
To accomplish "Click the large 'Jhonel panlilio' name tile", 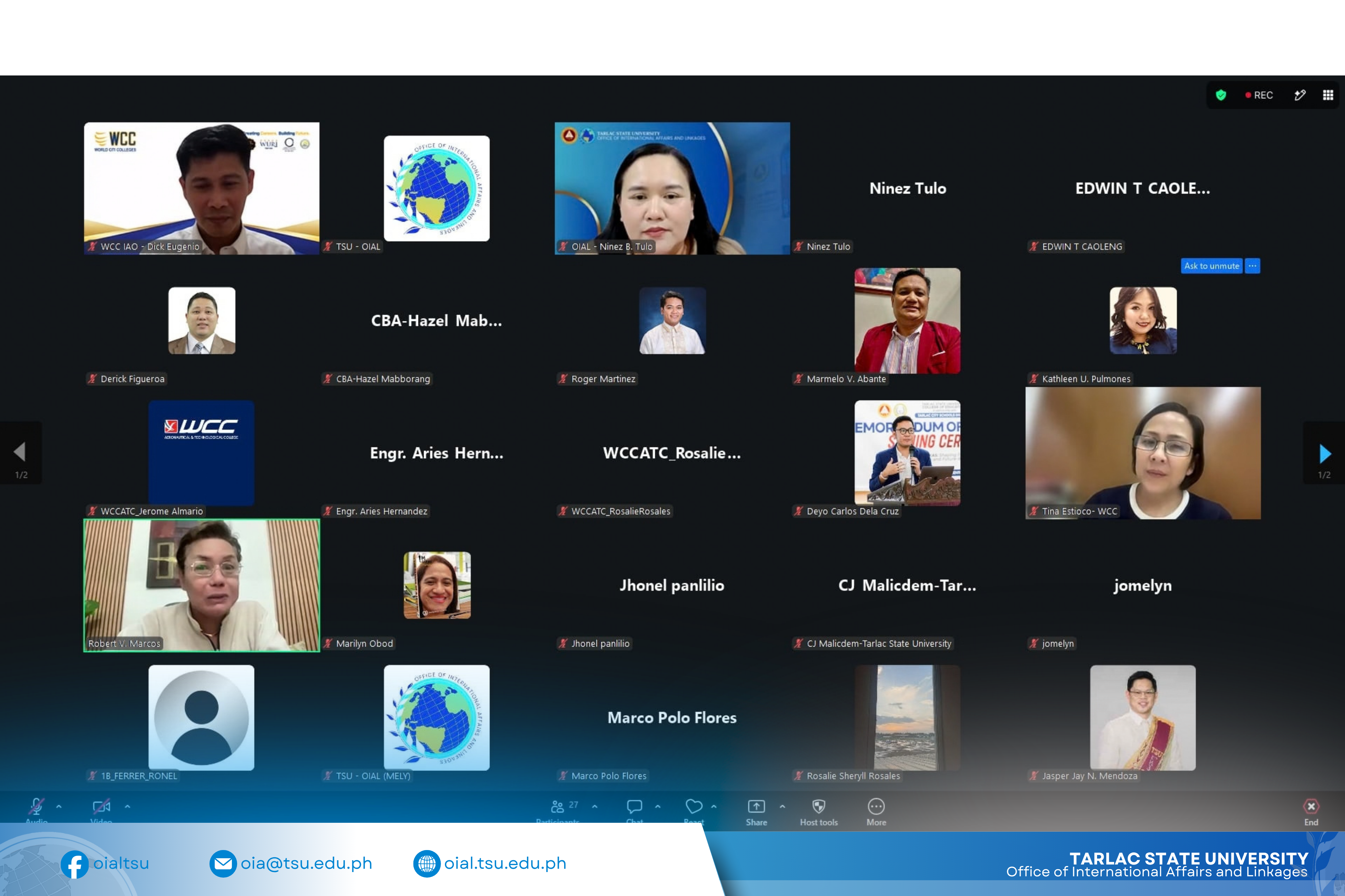I will tap(672, 585).
